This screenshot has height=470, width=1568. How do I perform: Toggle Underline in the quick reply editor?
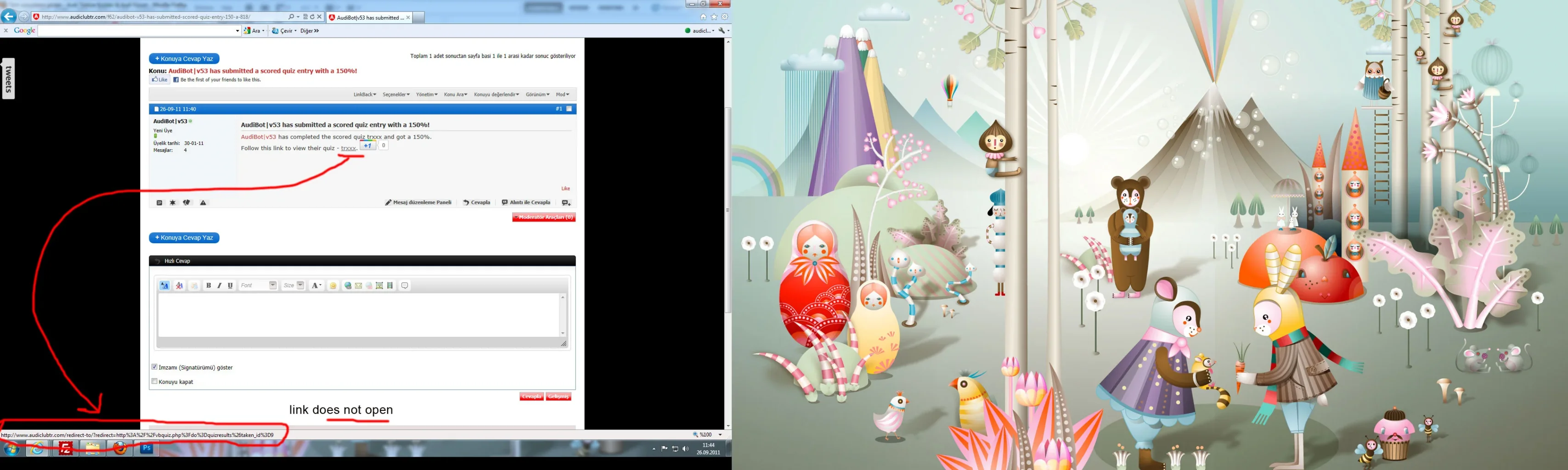pyautogui.click(x=230, y=286)
